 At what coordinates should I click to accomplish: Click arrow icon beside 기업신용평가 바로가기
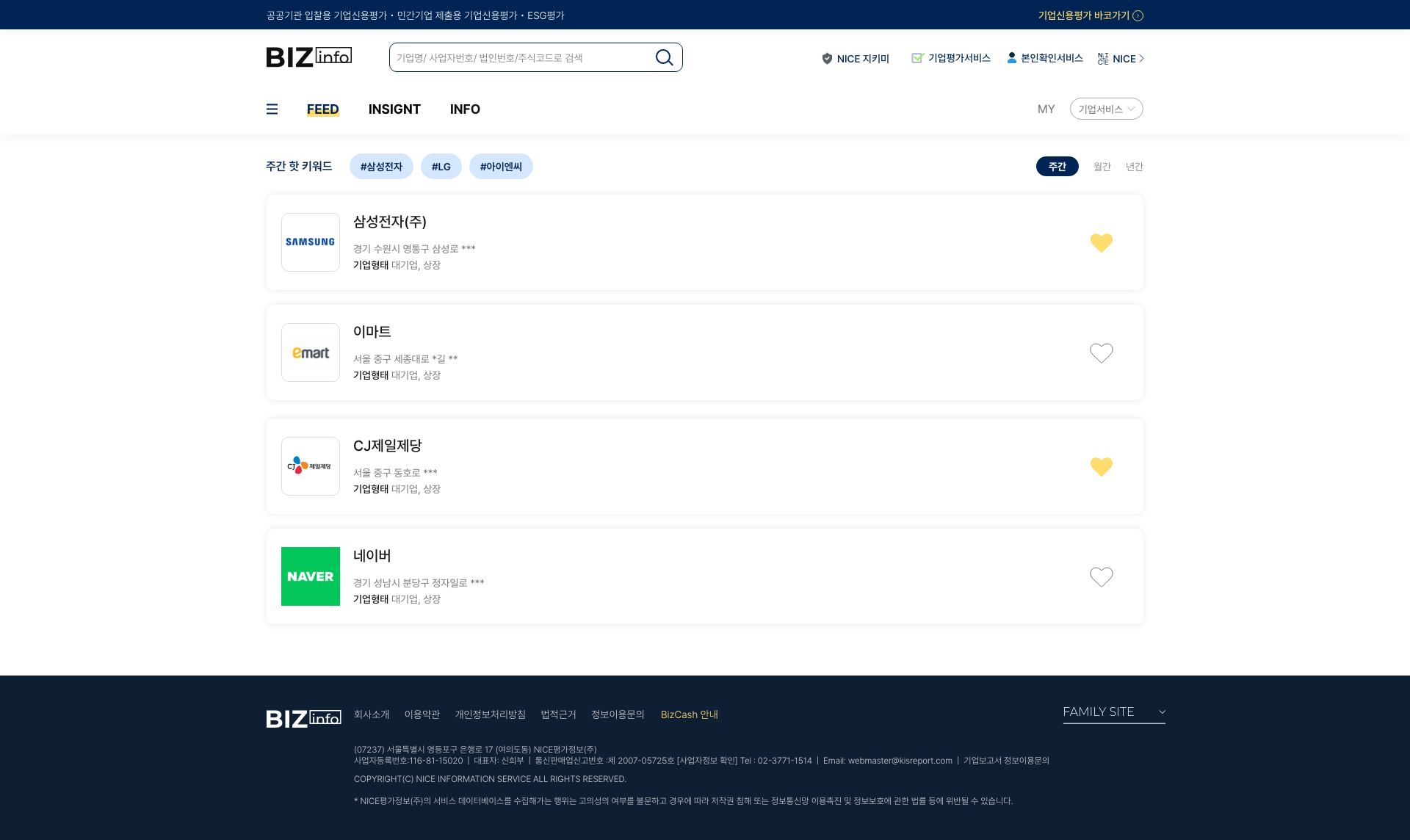point(1138,15)
